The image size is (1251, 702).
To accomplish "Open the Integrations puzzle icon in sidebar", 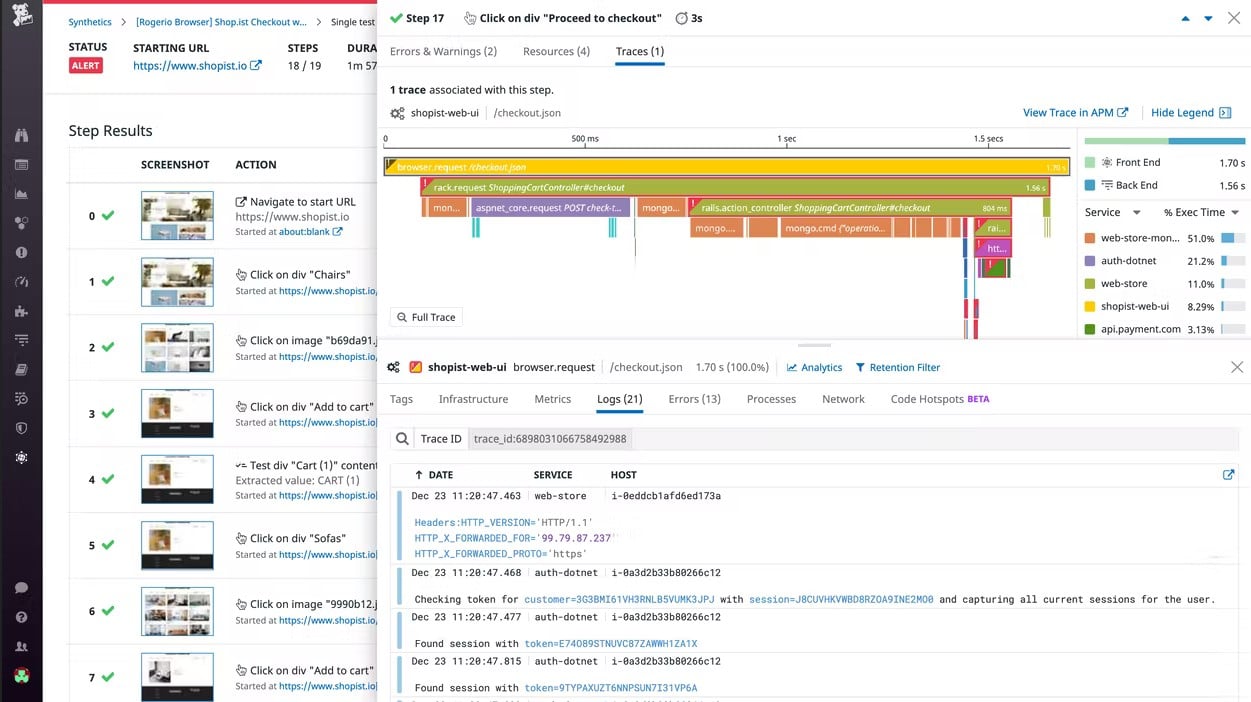I will pyautogui.click(x=21, y=311).
